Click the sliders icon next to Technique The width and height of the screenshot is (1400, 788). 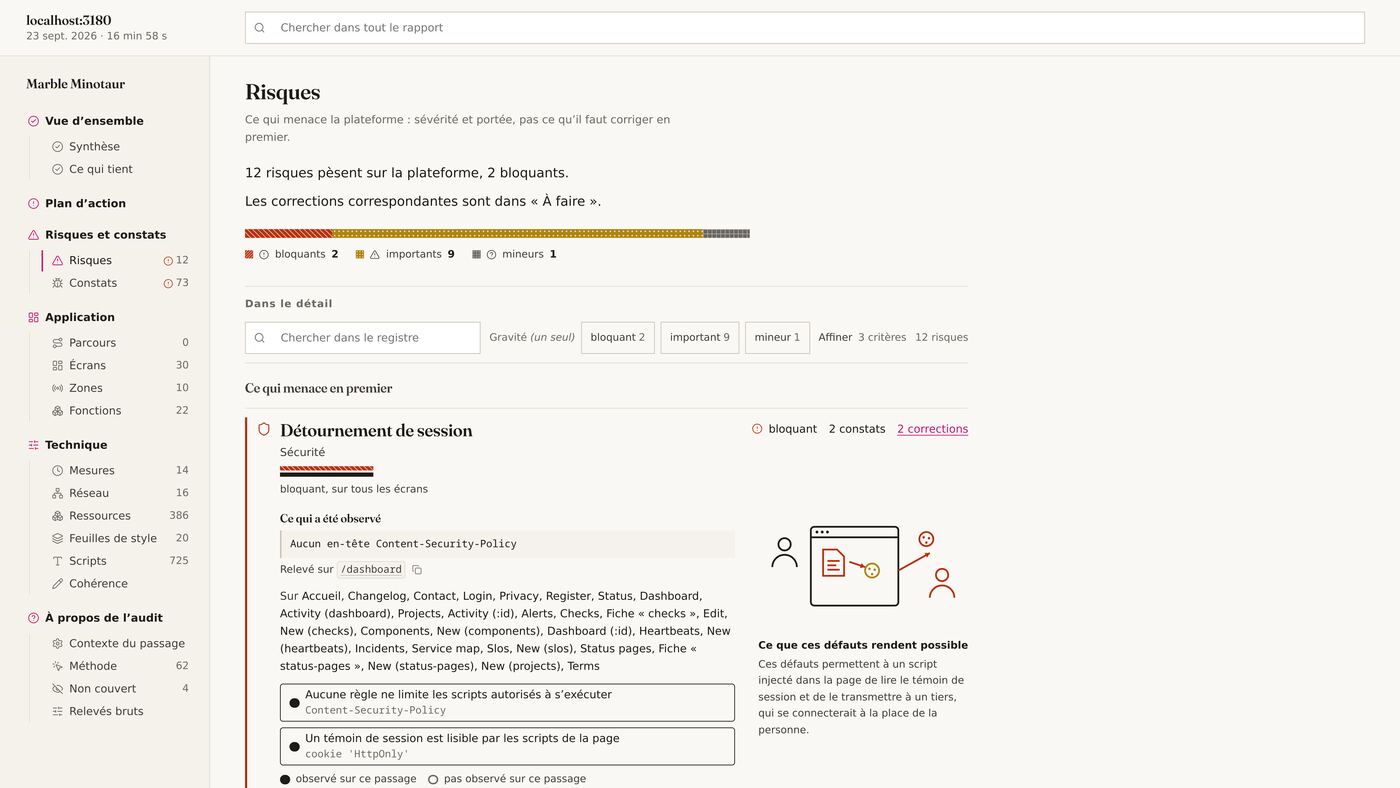click(x=33, y=445)
